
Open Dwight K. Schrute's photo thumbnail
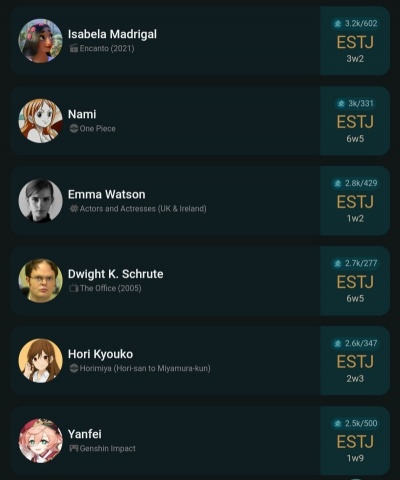[40, 281]
